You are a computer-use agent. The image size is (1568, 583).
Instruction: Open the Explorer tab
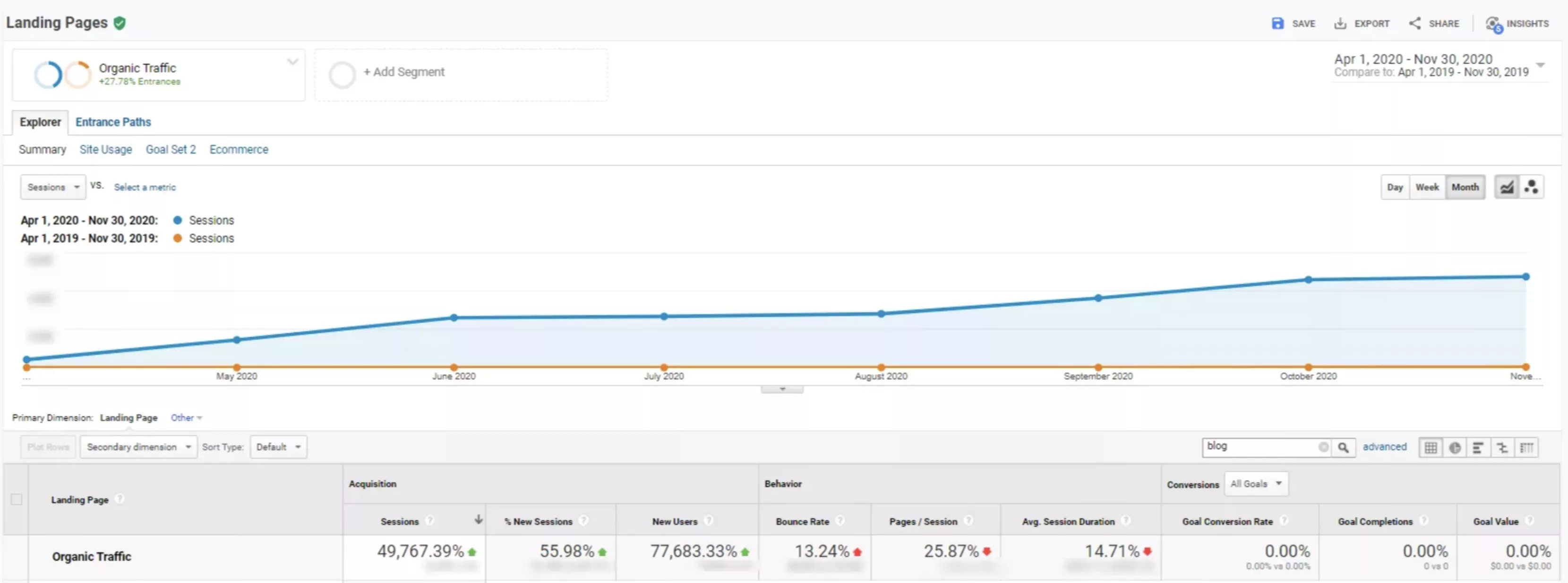pos(40,122)
